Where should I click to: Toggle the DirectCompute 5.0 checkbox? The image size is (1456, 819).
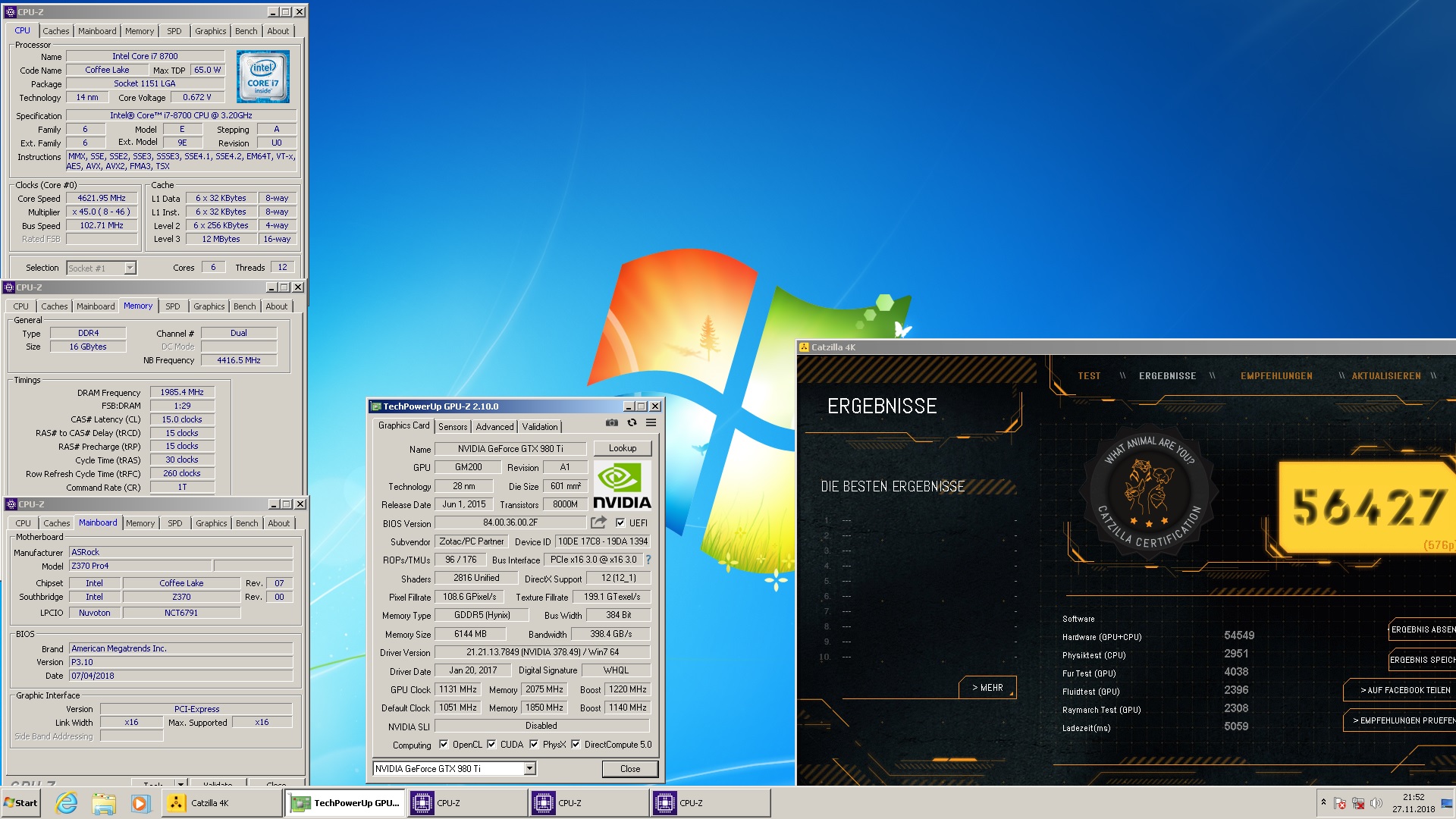pos(576,744)
